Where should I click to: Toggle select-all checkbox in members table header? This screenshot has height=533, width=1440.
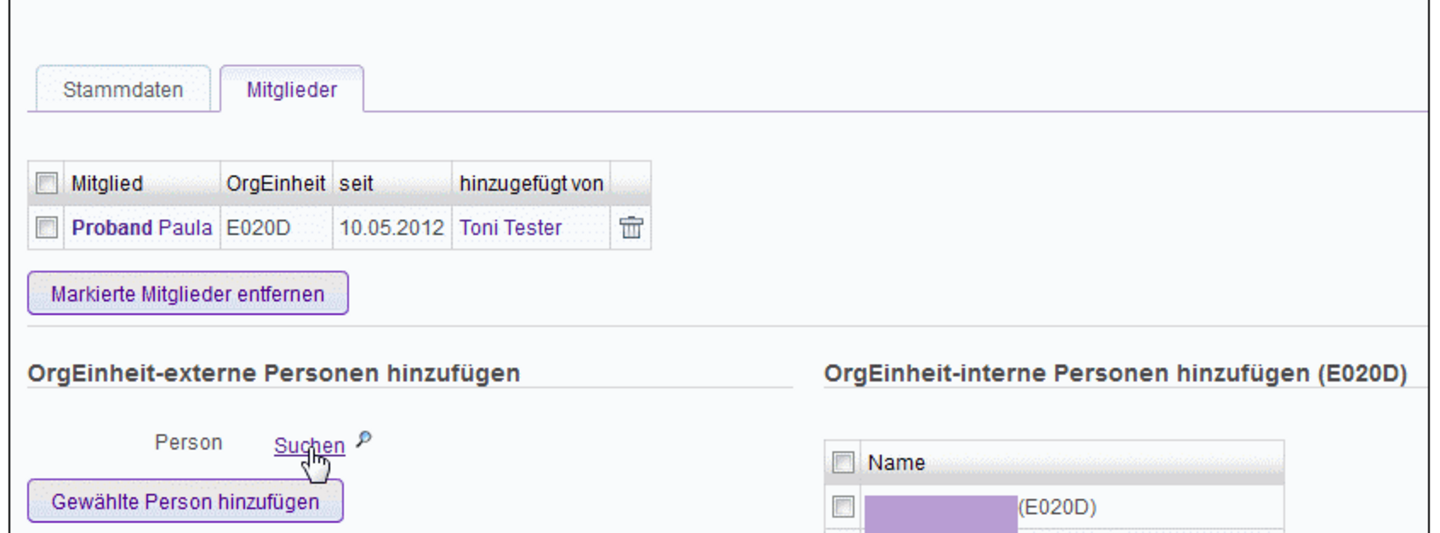pyautogui.click(x=46, y=184)
